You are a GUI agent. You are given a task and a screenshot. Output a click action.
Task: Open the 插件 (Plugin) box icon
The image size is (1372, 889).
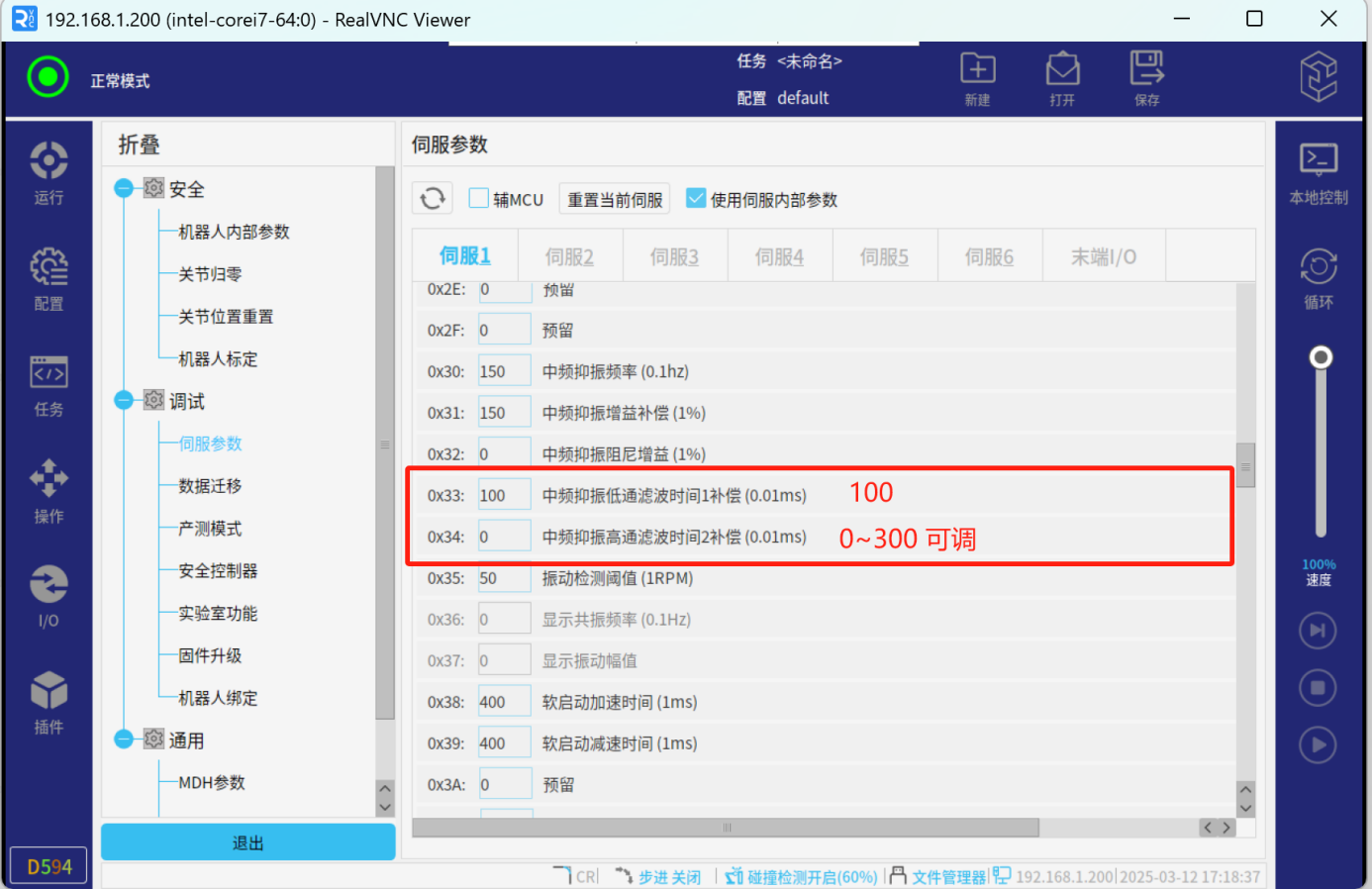tap(49, 693)
